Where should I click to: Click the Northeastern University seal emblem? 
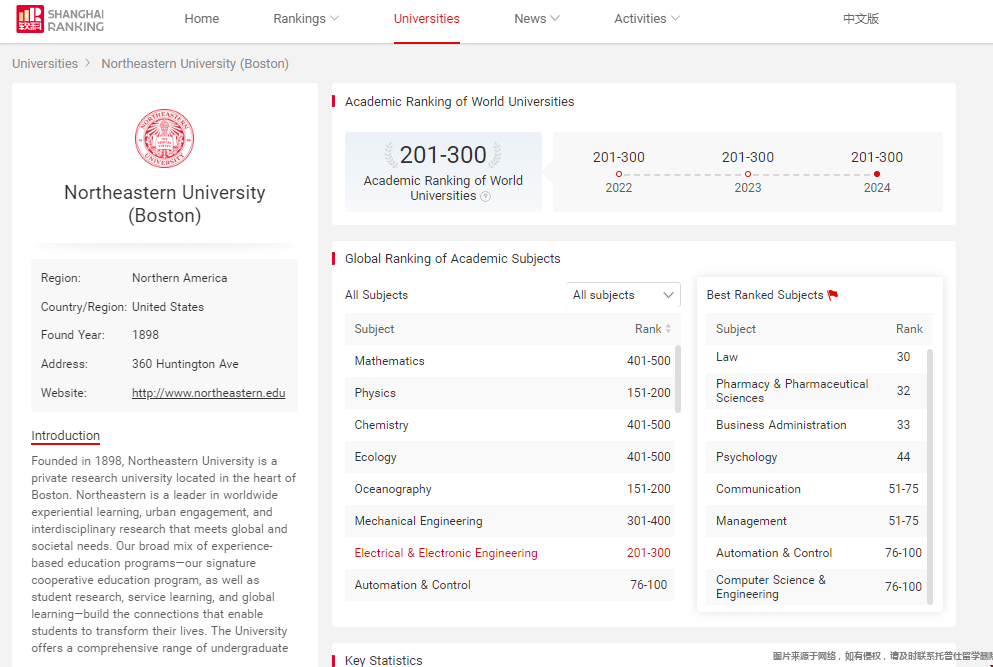pyautogui.click(x=164, y=139)
